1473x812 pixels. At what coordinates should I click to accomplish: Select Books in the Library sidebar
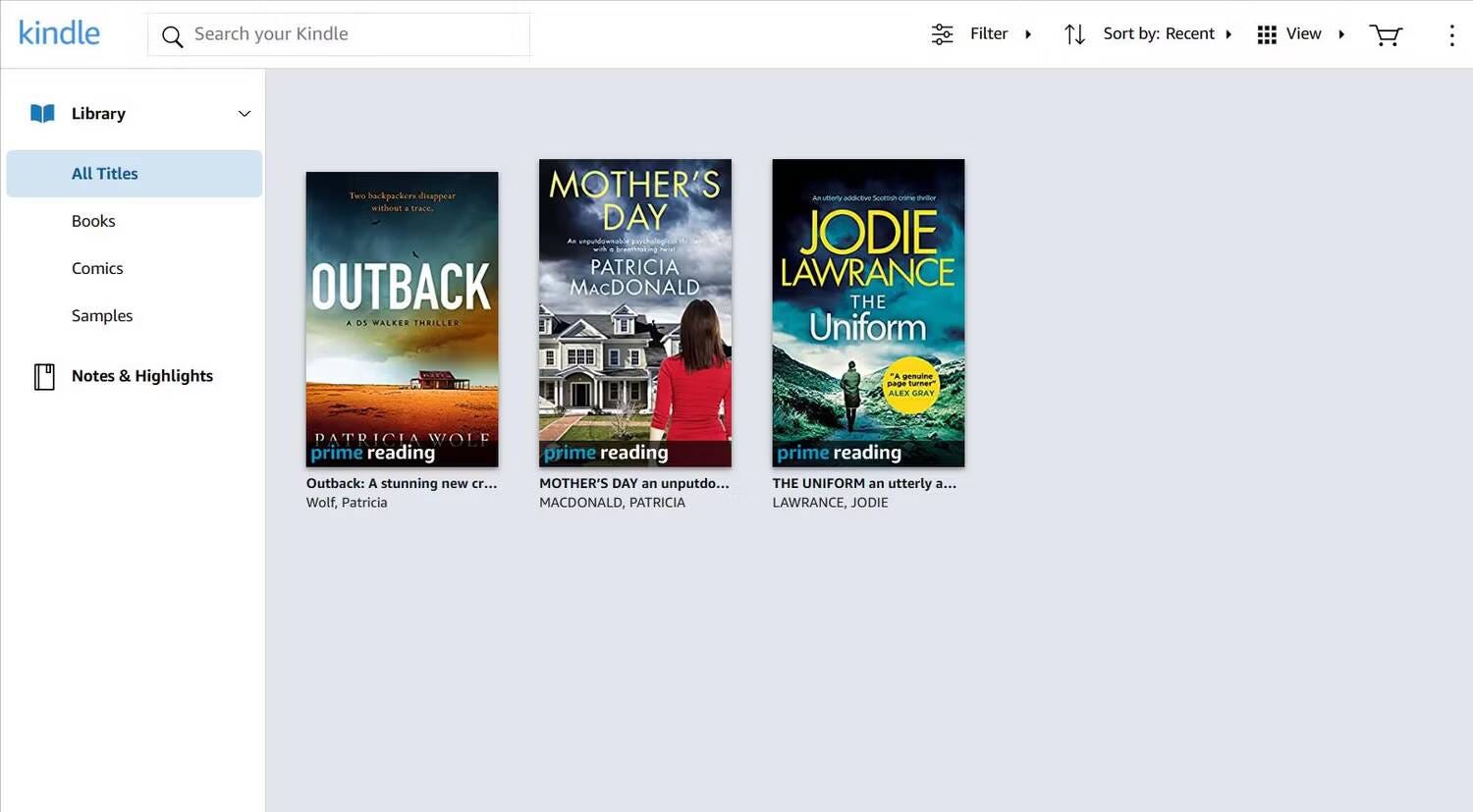click(x=93, y=221)
